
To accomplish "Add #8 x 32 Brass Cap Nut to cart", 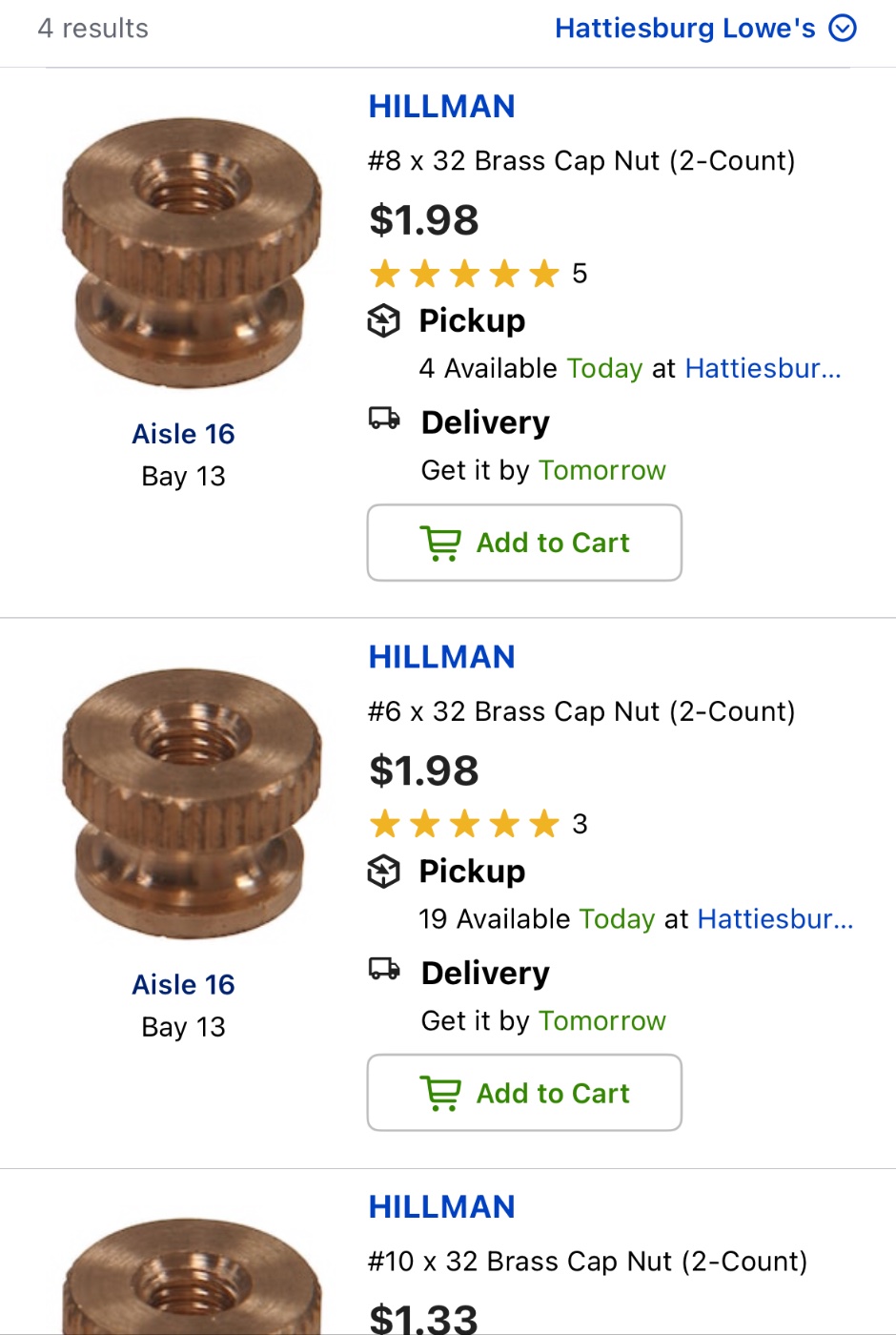I will point(524,543).
